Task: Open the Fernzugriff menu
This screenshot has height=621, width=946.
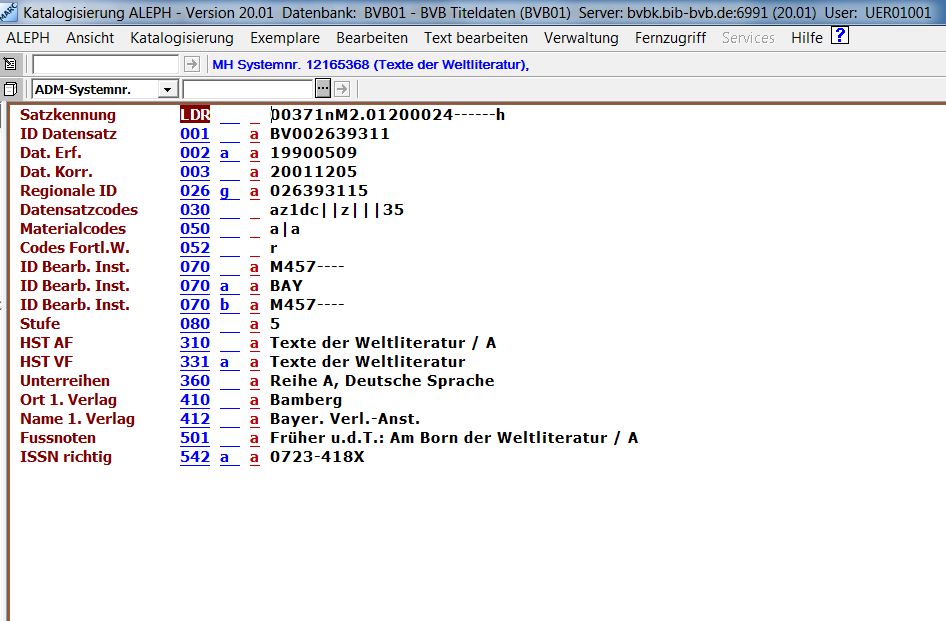Action: pyautogui.click(x=670, y=38)
